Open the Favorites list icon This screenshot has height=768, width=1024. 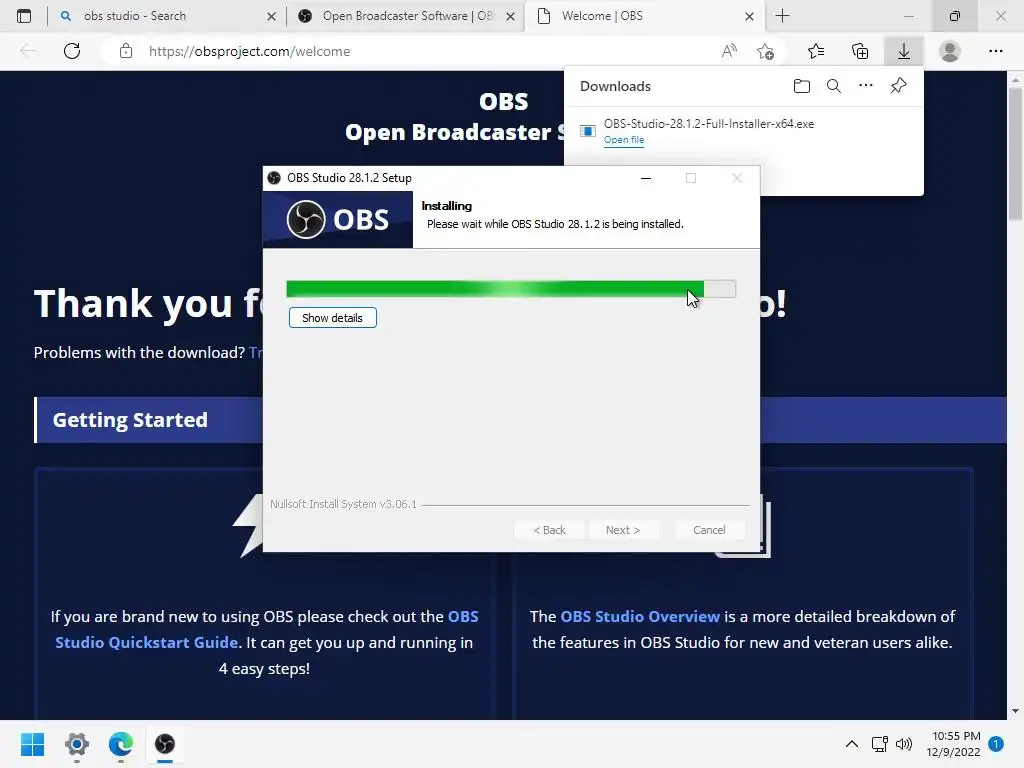coord(816,51)
